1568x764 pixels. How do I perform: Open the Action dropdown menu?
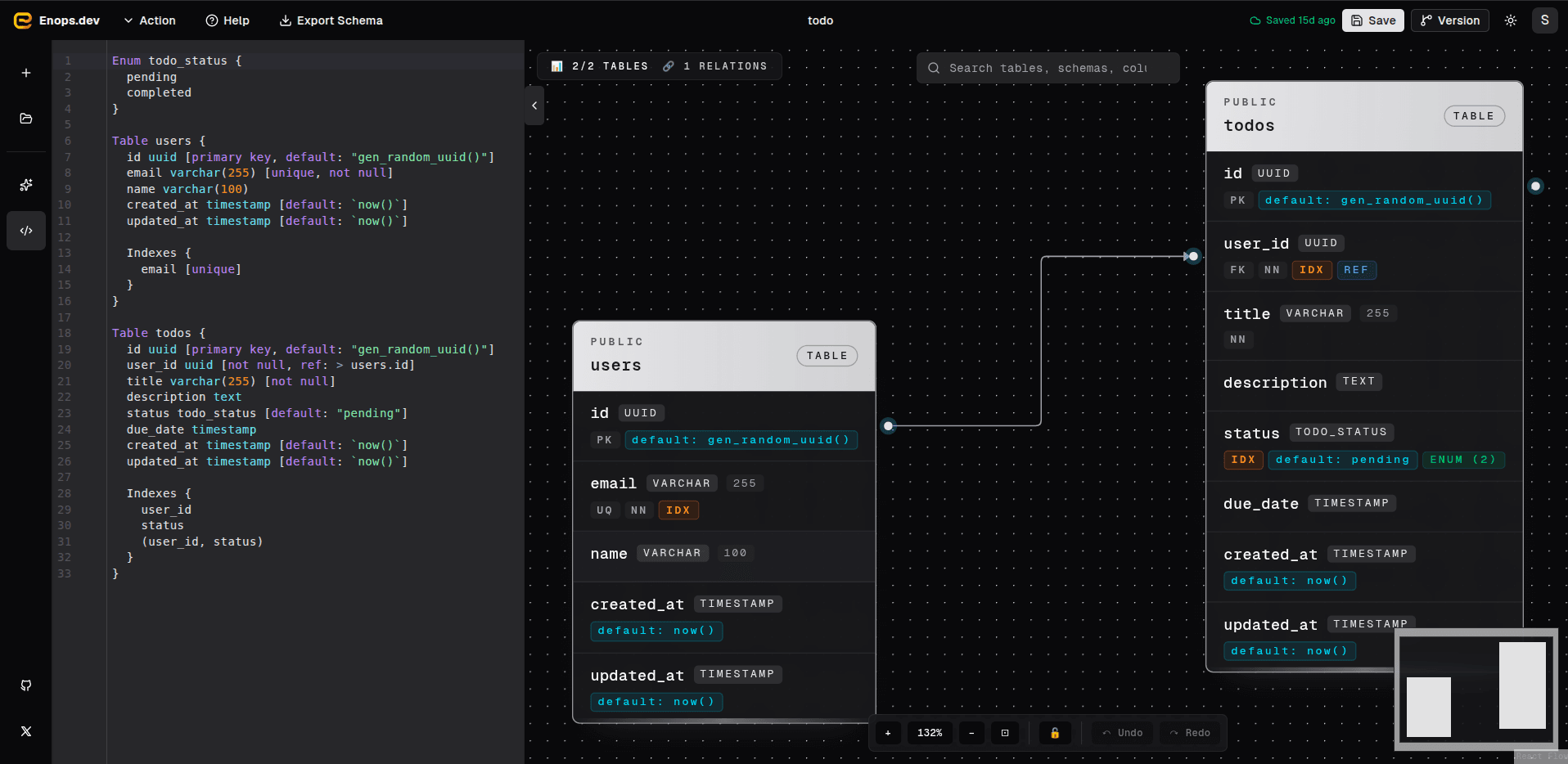150,20
